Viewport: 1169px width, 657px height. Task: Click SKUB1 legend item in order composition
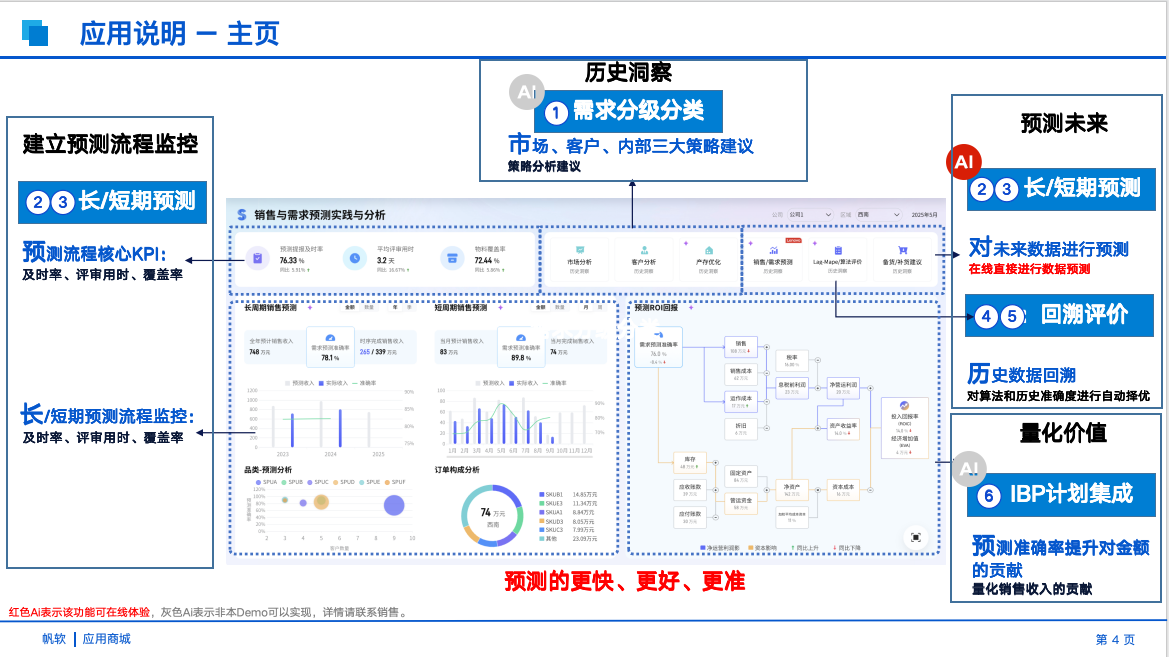click(x=541, y=494)
